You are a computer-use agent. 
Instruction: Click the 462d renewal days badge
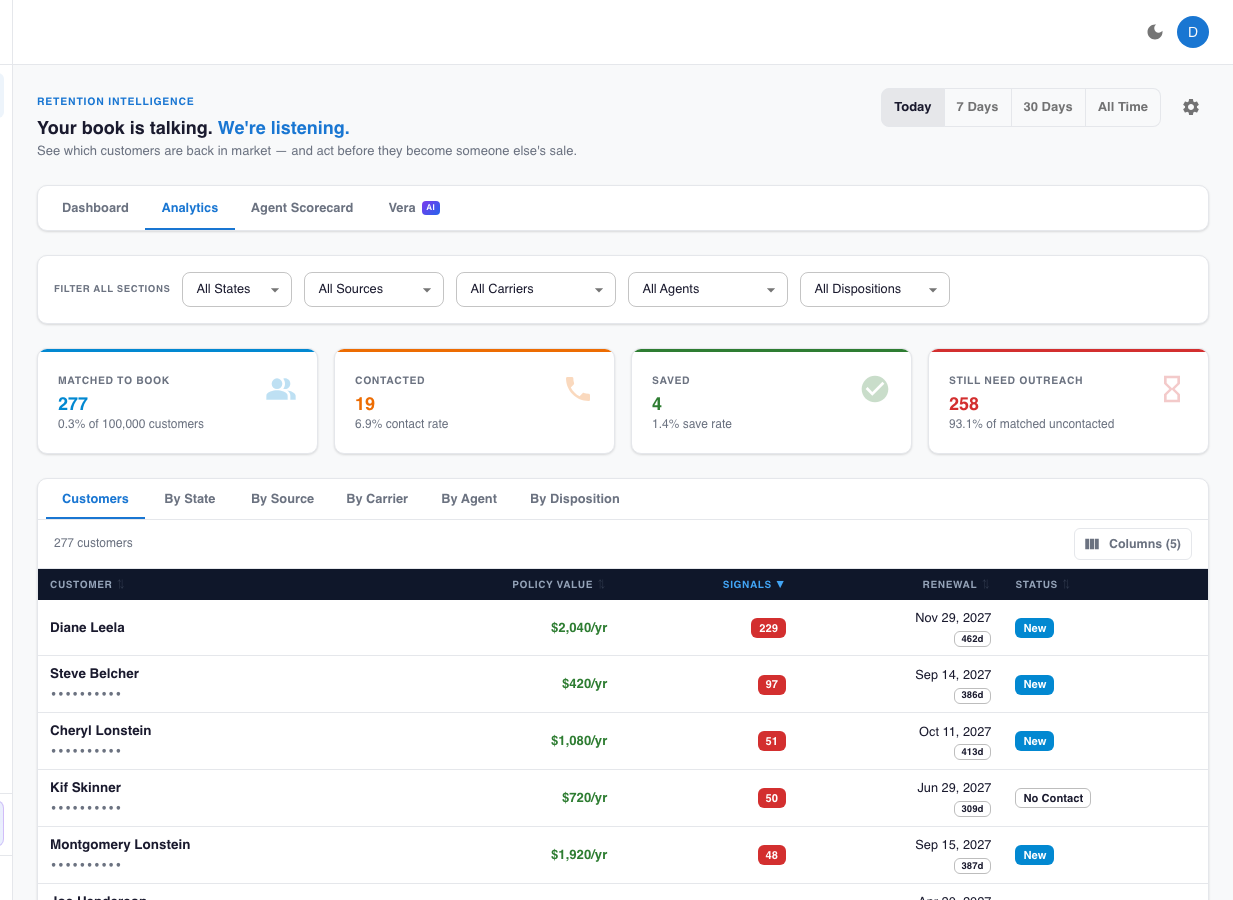pyautogui.click(x=972, y=638)
